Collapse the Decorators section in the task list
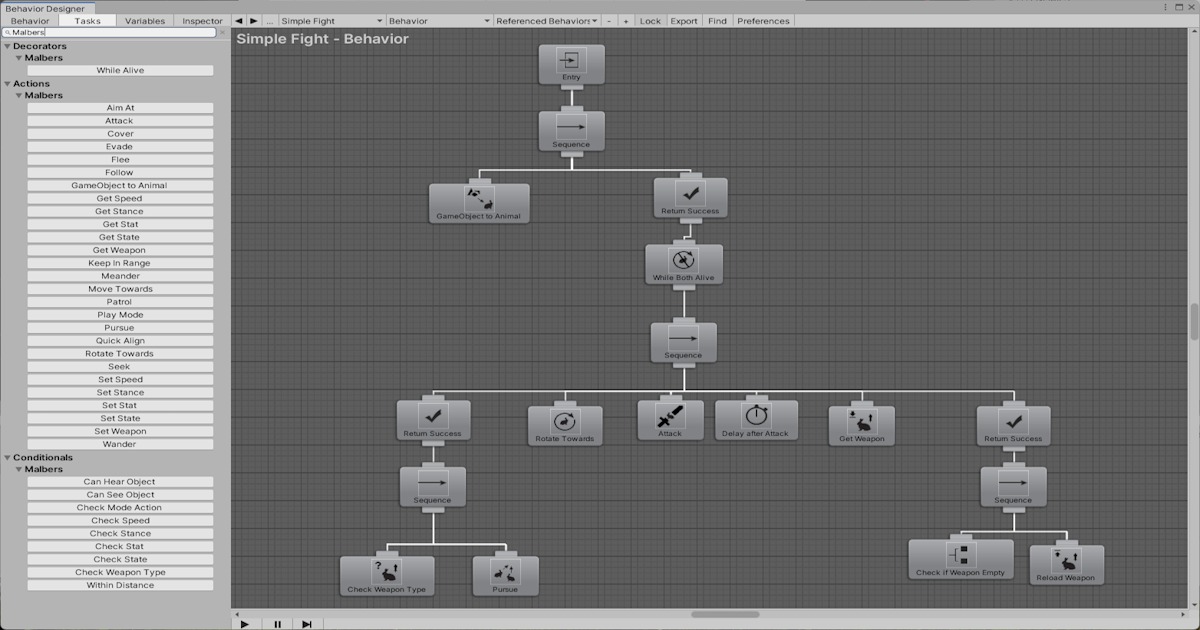Screen dimensions: 1200x630 coord(8,46)
